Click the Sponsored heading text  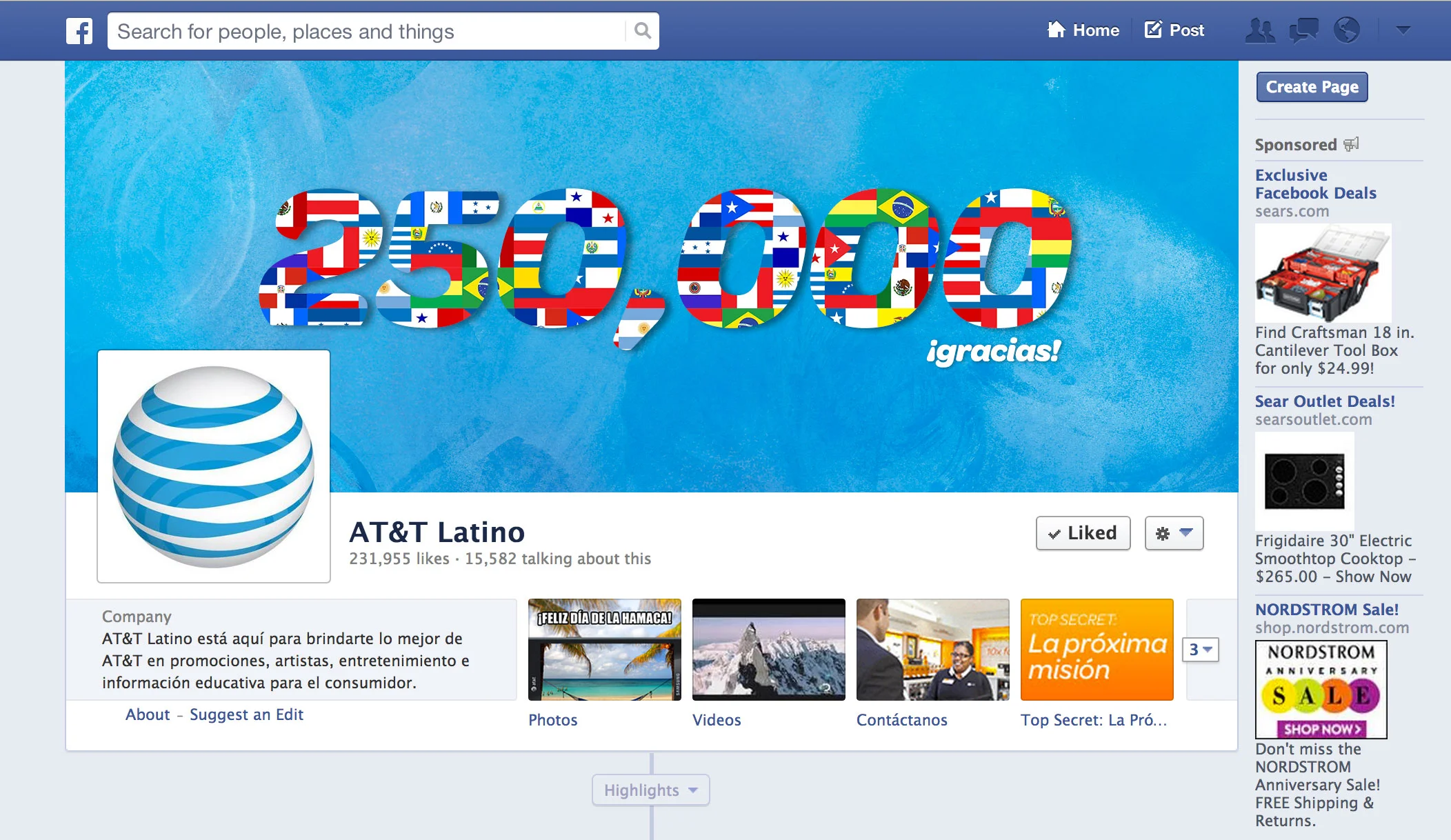click(1296, 145)
